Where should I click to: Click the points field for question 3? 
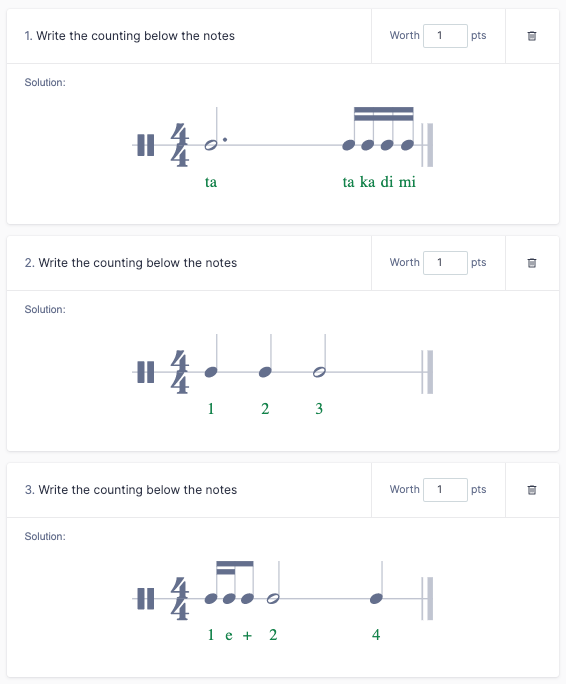coord(445,489)
